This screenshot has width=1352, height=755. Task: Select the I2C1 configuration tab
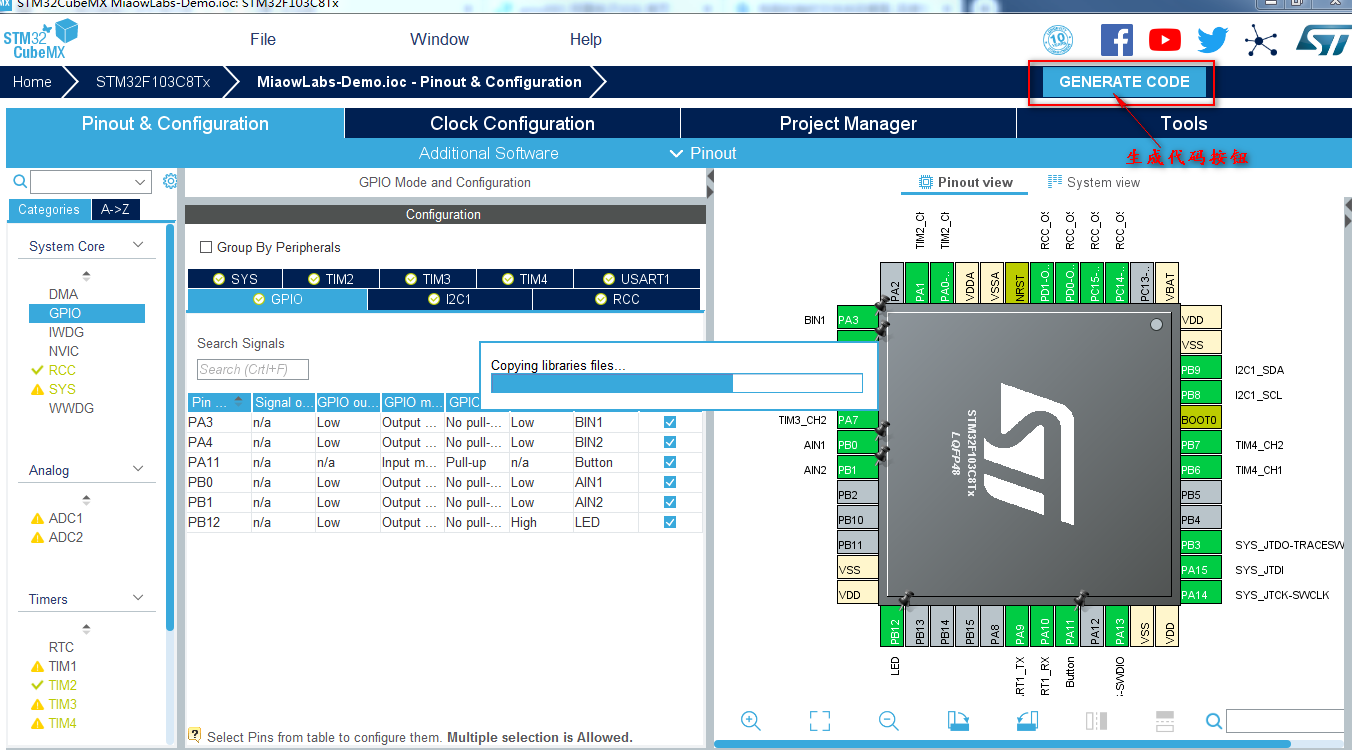click(450, 299)
